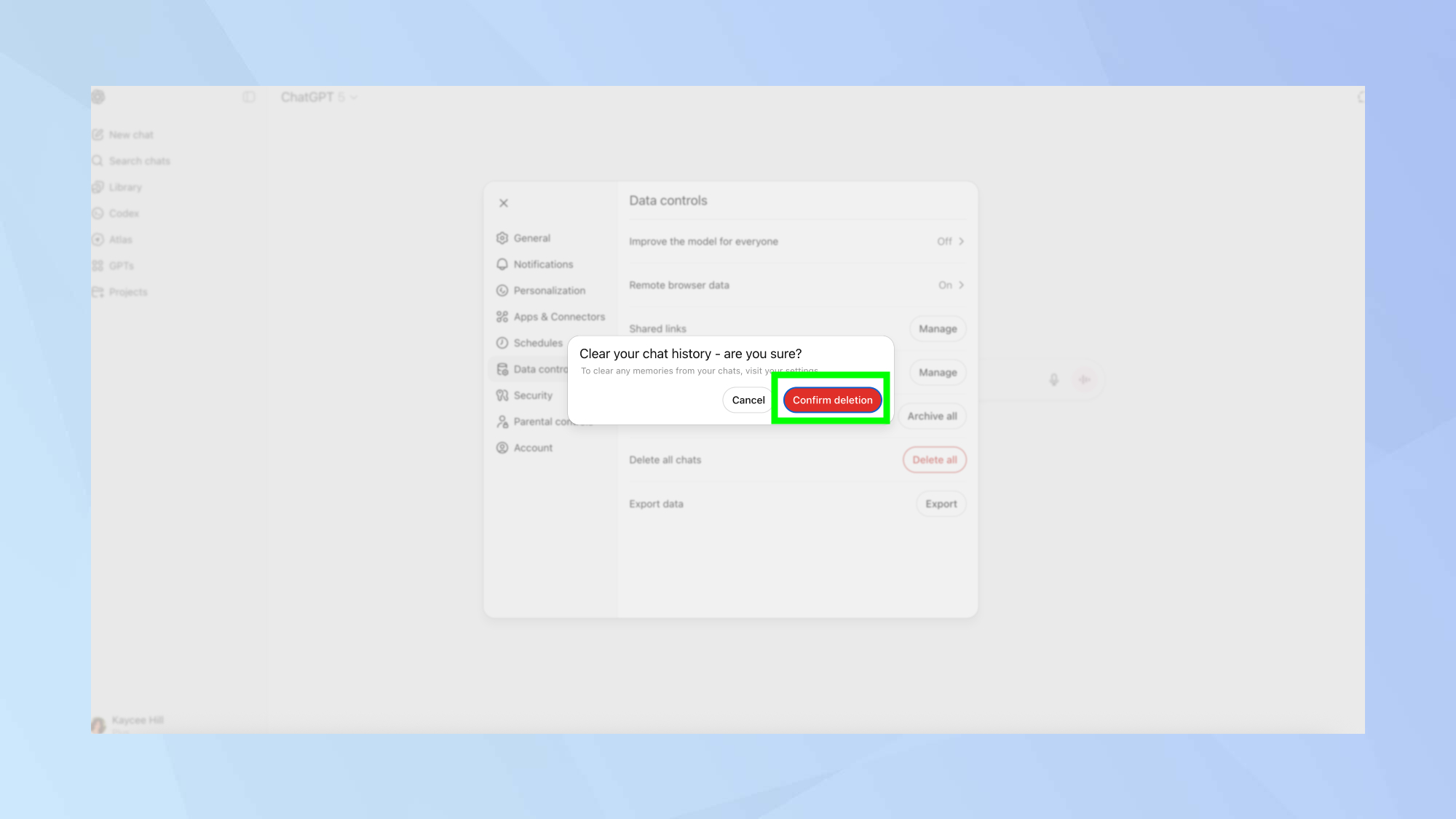This screenshot has width=1456, height=819.
Task: Click the Apps & Connectors icon
Action: [502, 317]
